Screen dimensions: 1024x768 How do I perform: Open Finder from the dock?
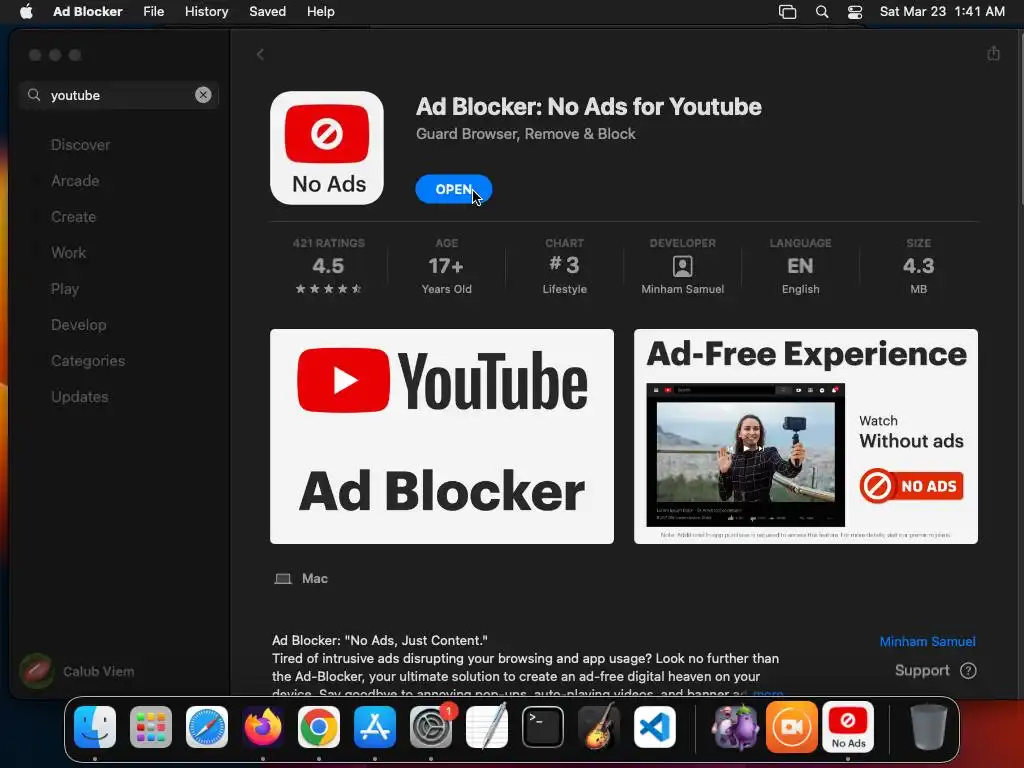coord(95,727)
